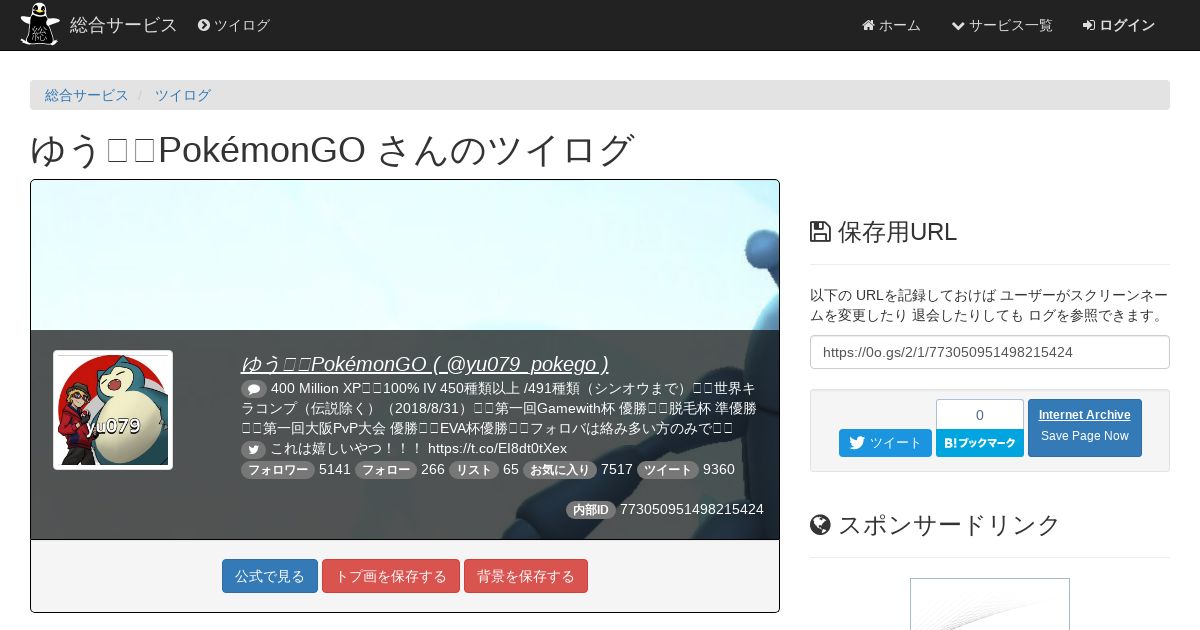
Task: Click the ツイート count badge
Action: pyautogui.click(x=668, y=470)
